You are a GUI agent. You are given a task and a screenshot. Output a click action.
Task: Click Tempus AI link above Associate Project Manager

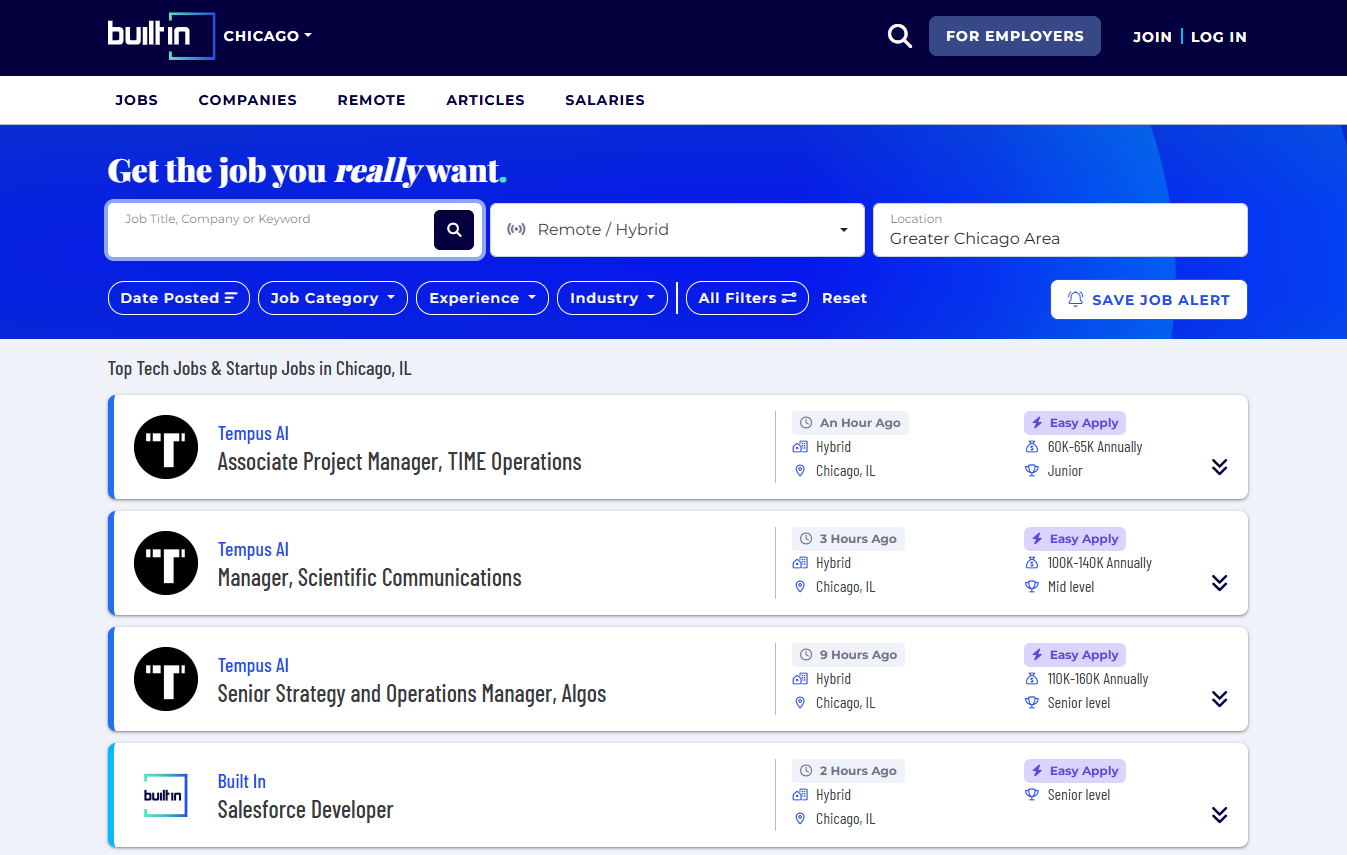[253, 434]
